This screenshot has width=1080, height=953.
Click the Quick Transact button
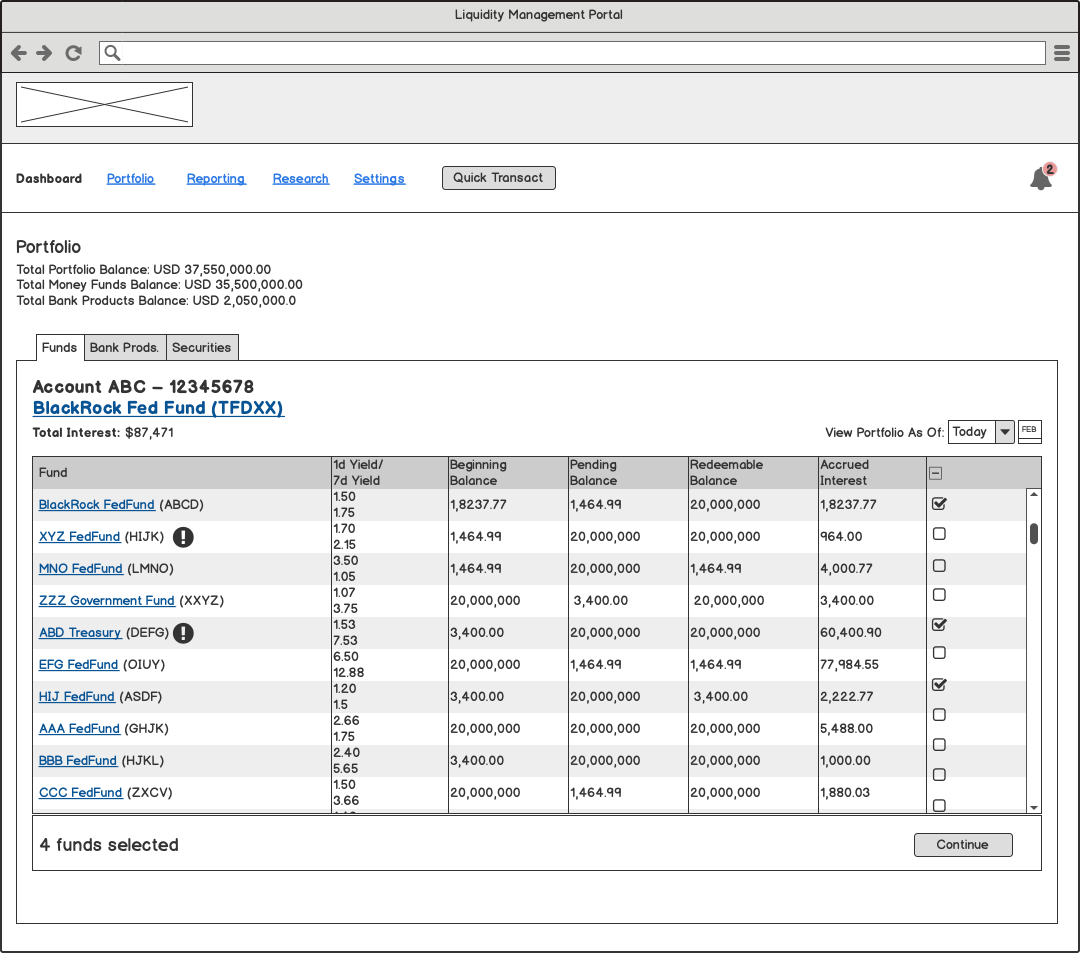pyautogui.click(x=499, y=178)
